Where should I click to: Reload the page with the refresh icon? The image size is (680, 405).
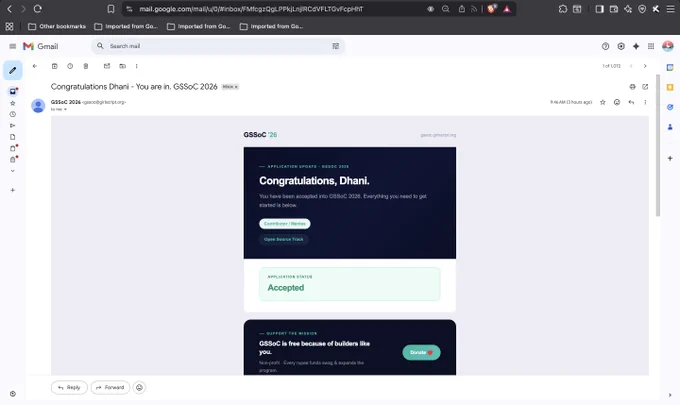point(38,9)
